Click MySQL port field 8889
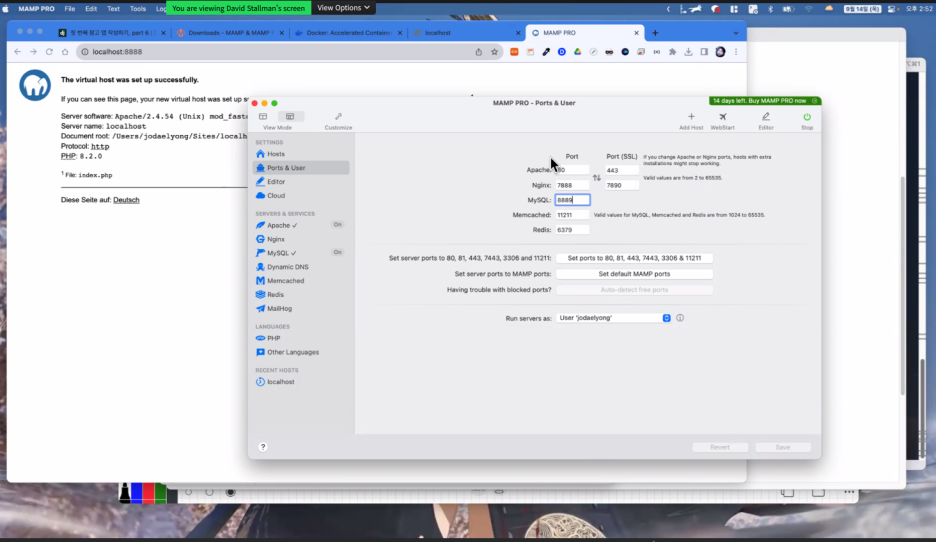 572,200
